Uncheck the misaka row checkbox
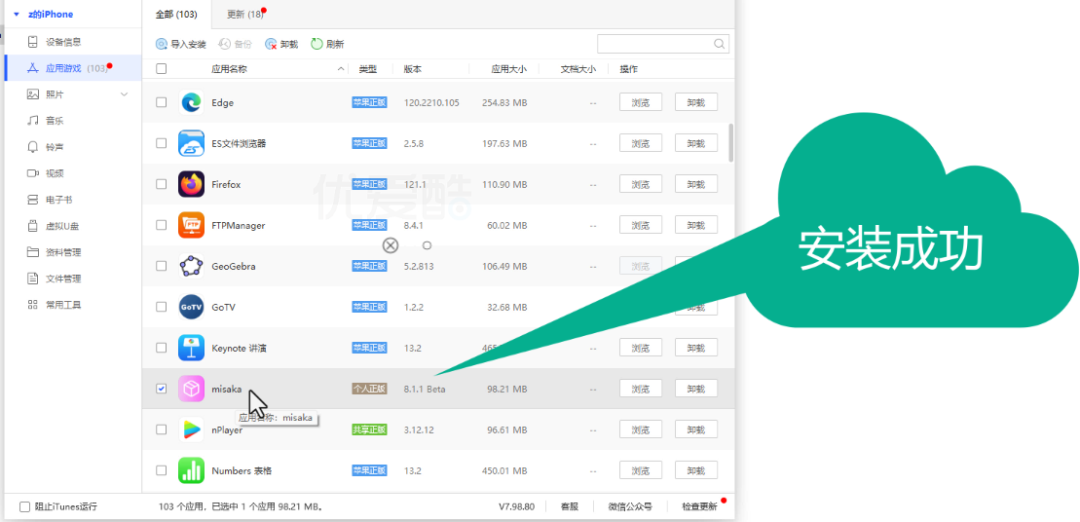This screenshot has width=1080, height=522. tap(161, 388)
